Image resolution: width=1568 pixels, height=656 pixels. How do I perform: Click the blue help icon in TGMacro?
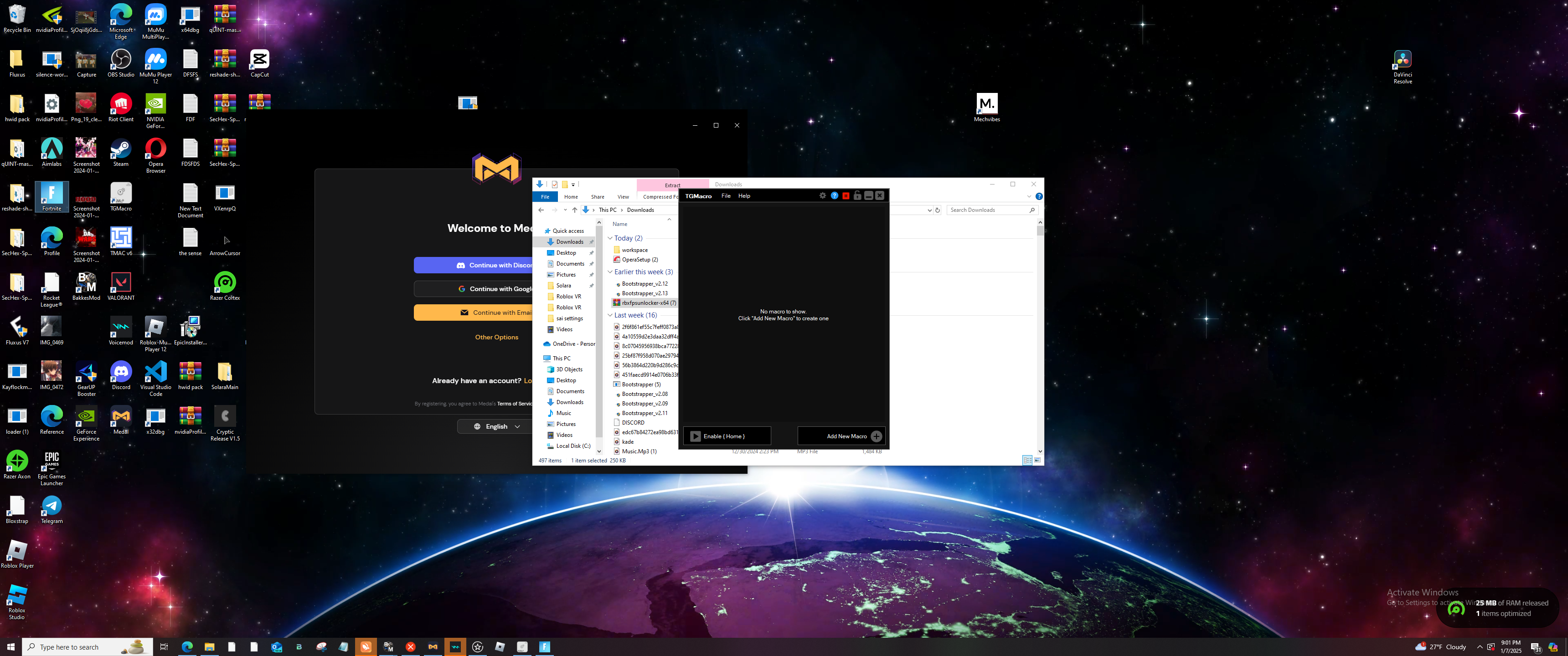(834, 196)
